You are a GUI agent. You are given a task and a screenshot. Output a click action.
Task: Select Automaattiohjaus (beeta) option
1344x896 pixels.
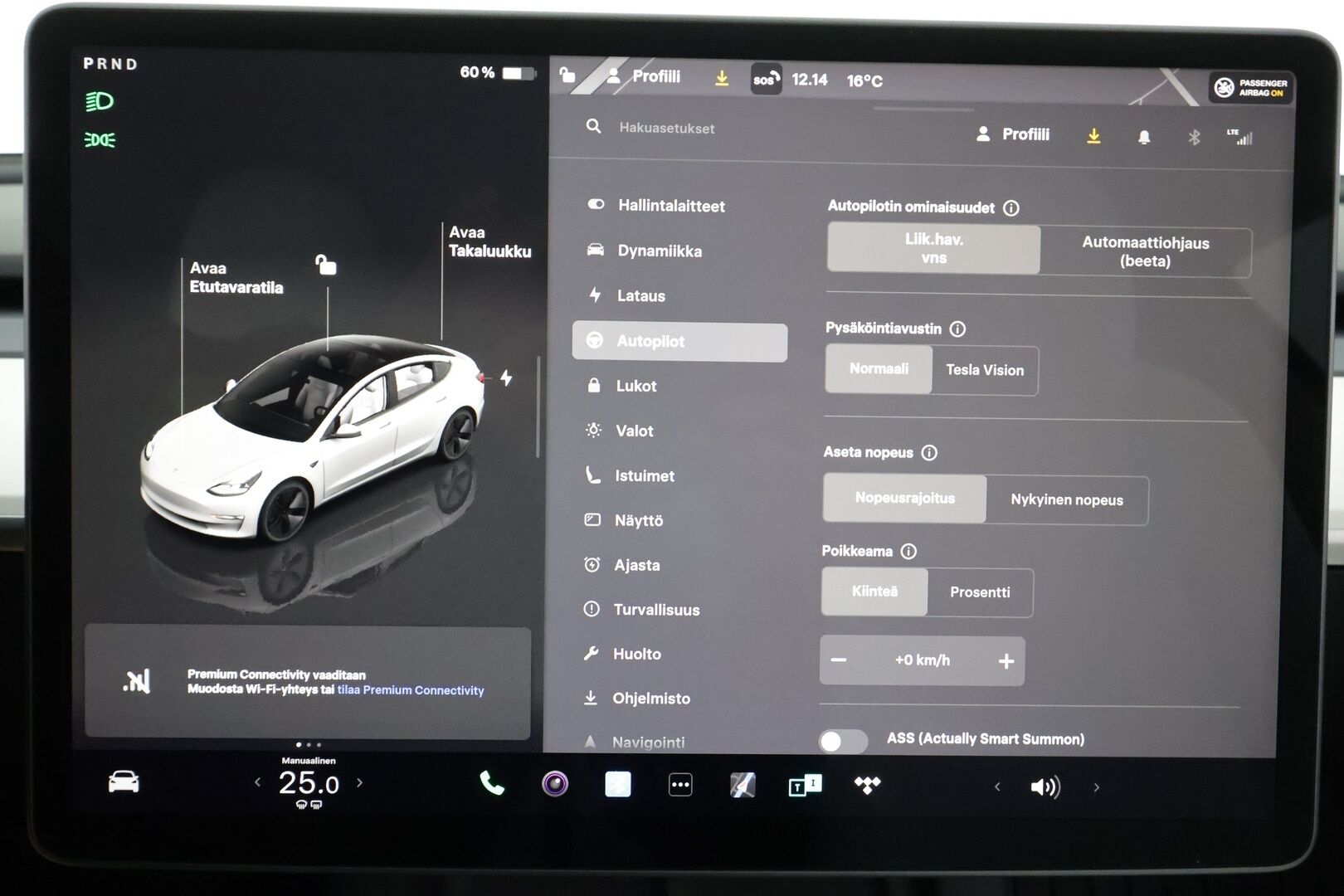pyautogui.click(x=1145, y=251)
